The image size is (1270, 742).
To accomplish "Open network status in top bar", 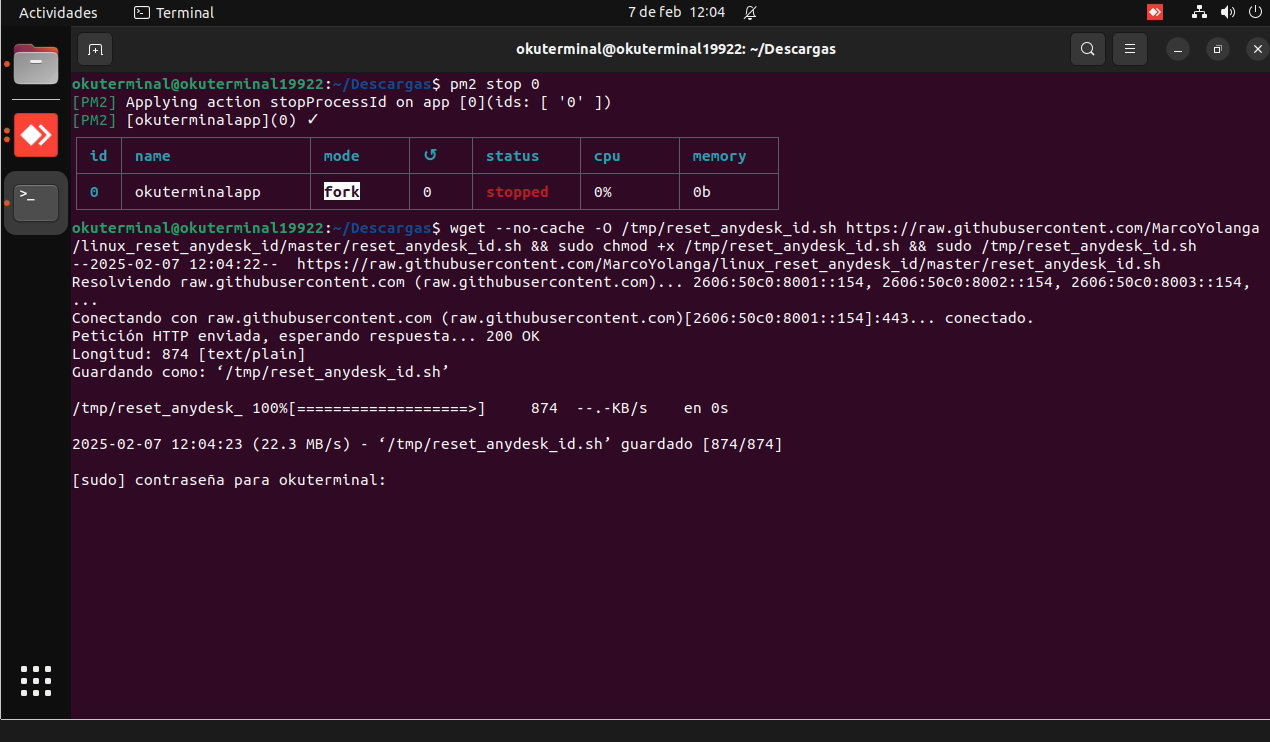I will pyautogui.click(x=1199, y=13).
